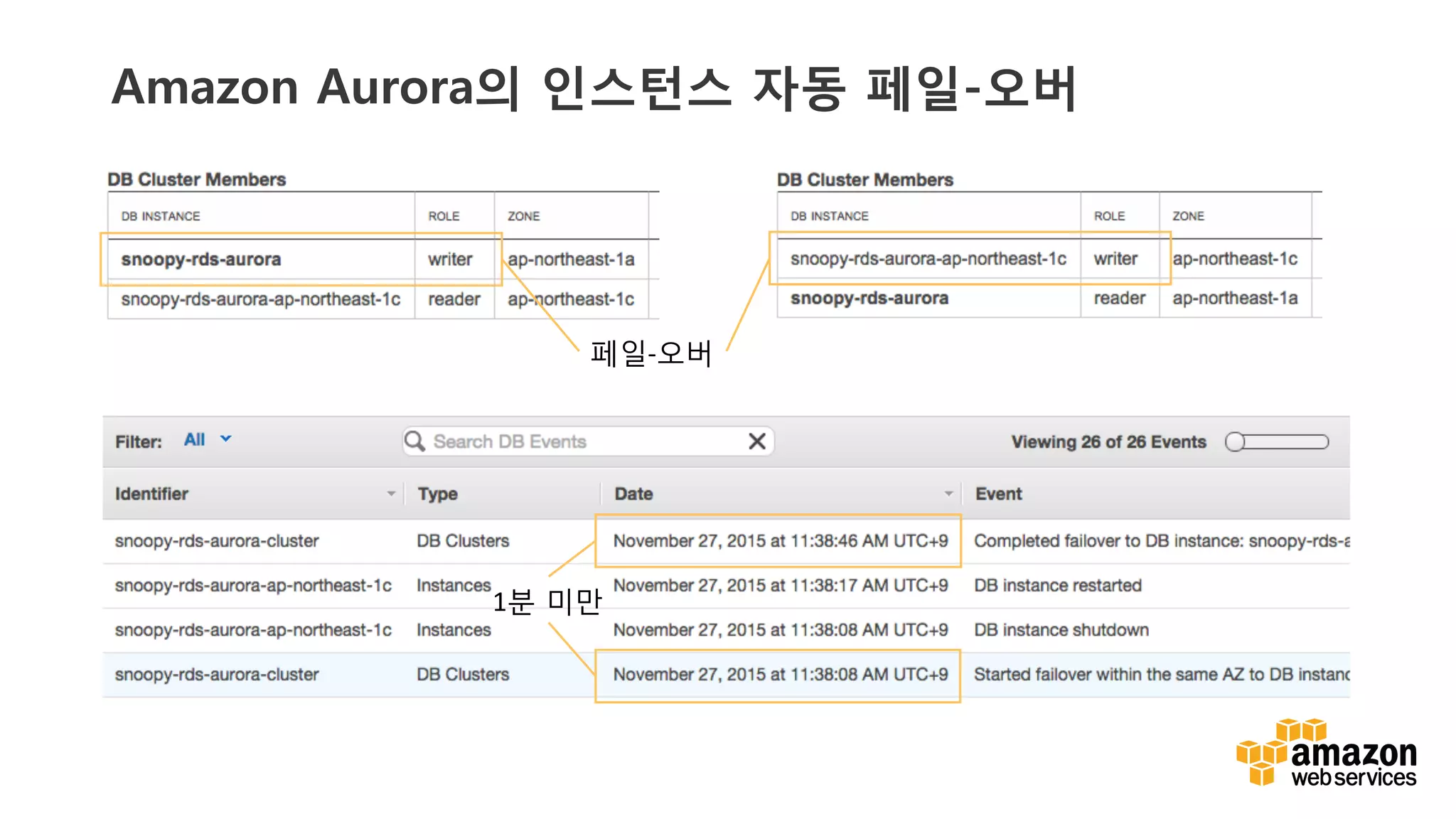
Task: Click DB INSTANCE header in left table
Action: [161, 216]
